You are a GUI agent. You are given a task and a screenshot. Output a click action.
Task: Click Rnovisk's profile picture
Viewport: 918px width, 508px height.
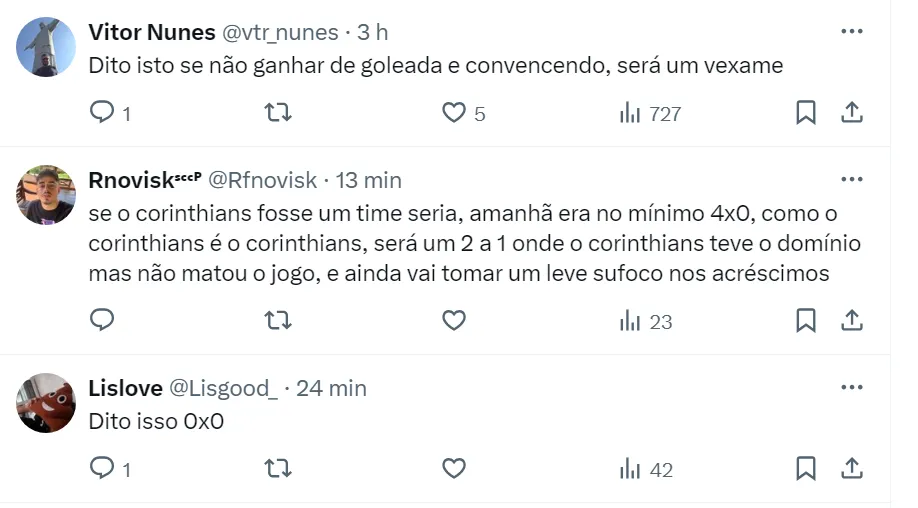pos(46,195)
